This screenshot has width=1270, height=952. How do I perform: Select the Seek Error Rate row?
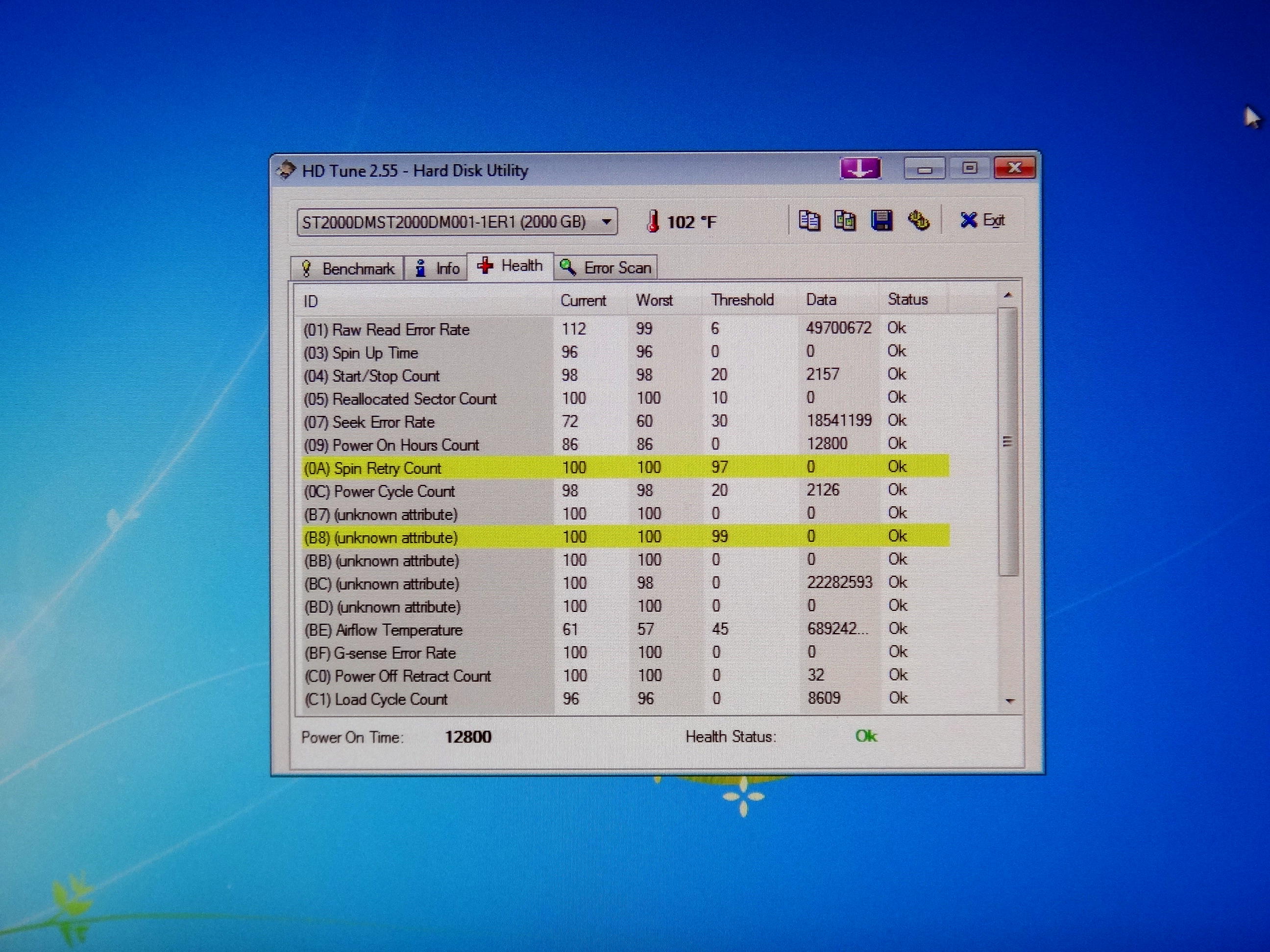[624, 421]
